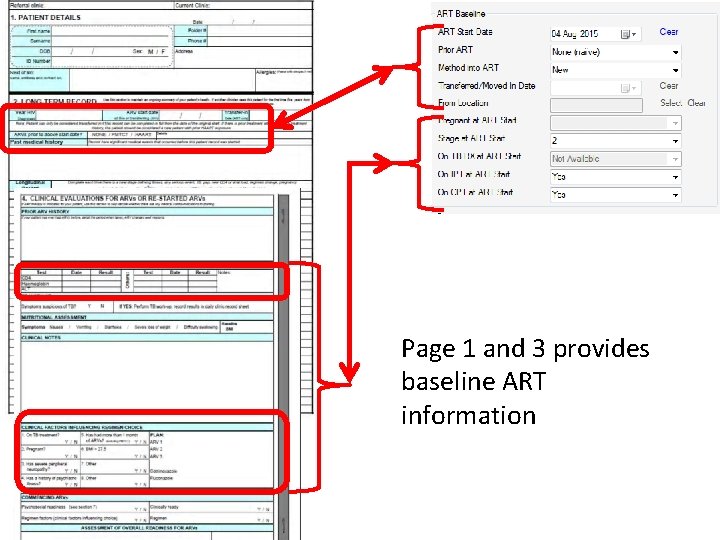This screenshot has width=720, height=540.
Task: Open the Prior ART dropdown showing None (naive)
Action: coord(615,52)
